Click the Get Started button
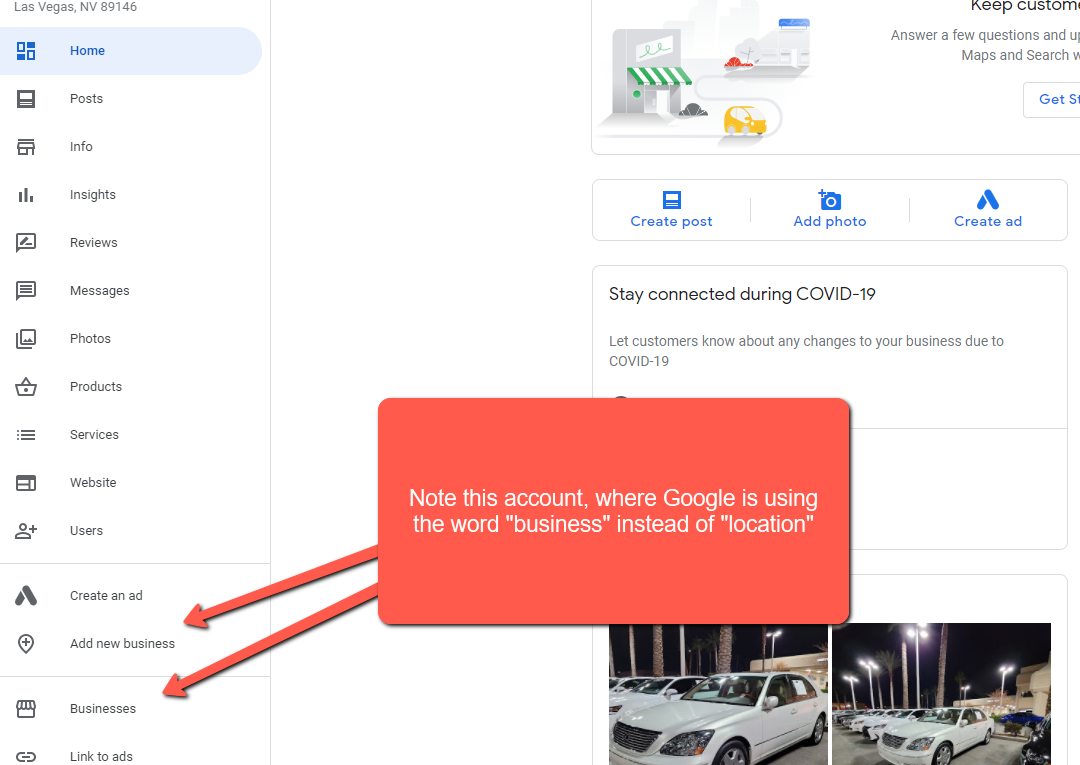The height and width of the screenshot is (765, 1080). point(1052,100)
